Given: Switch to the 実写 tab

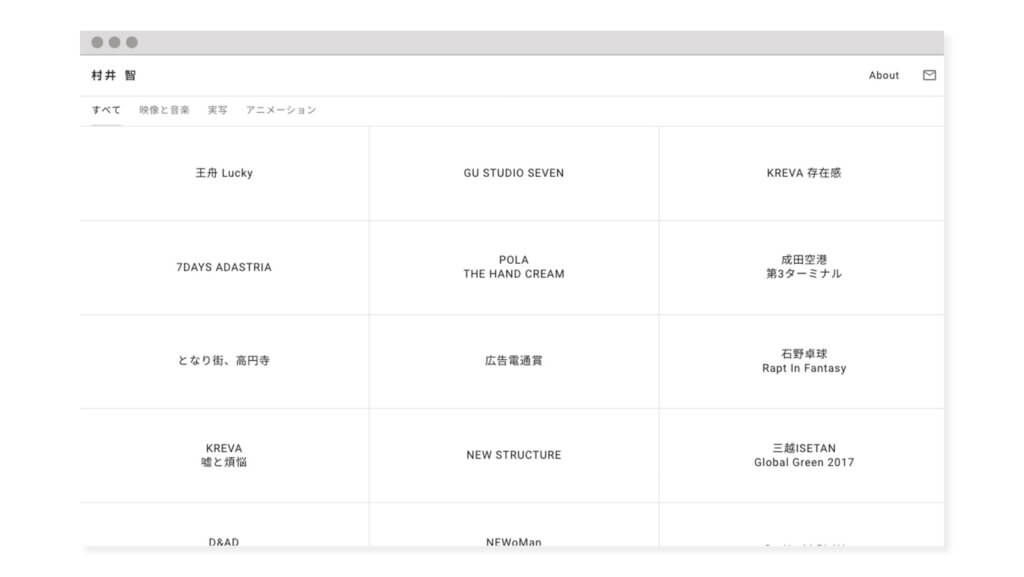Looking at the screenshot, I should [x=217, y=110].
